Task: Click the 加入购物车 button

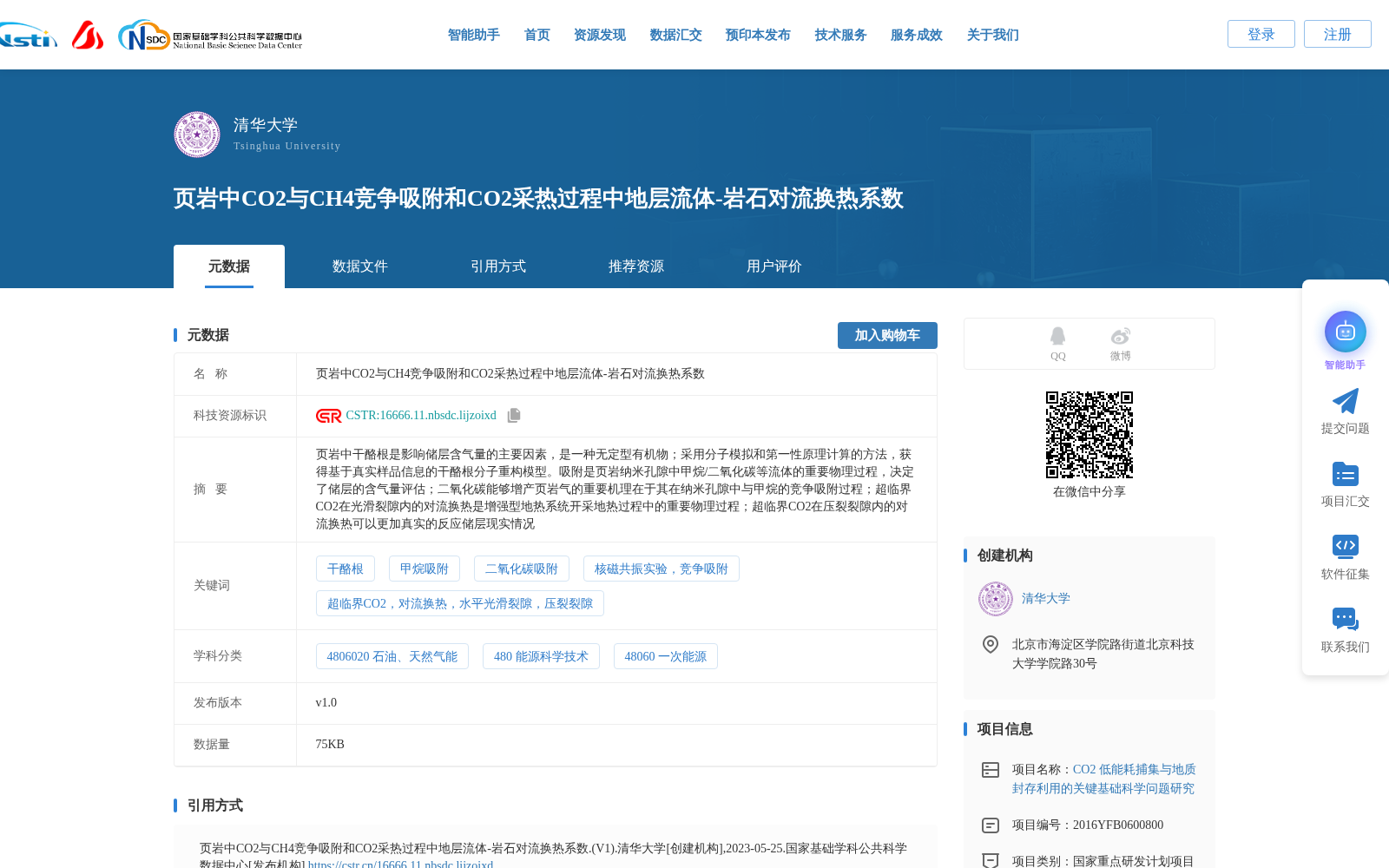Action: coord(887,335)
